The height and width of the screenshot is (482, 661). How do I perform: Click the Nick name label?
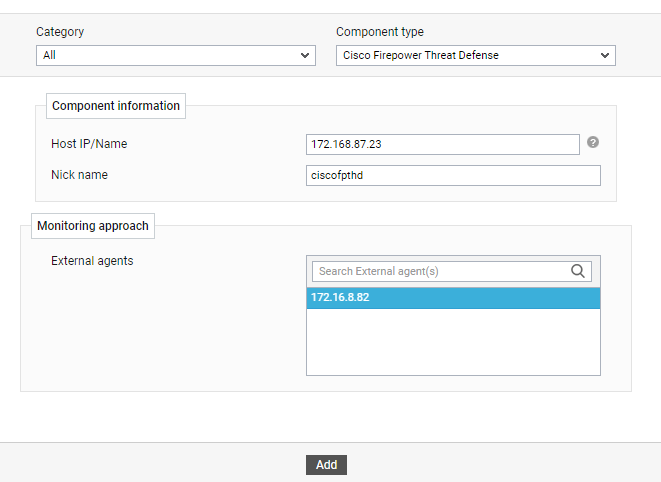click(x=79, y=175)
